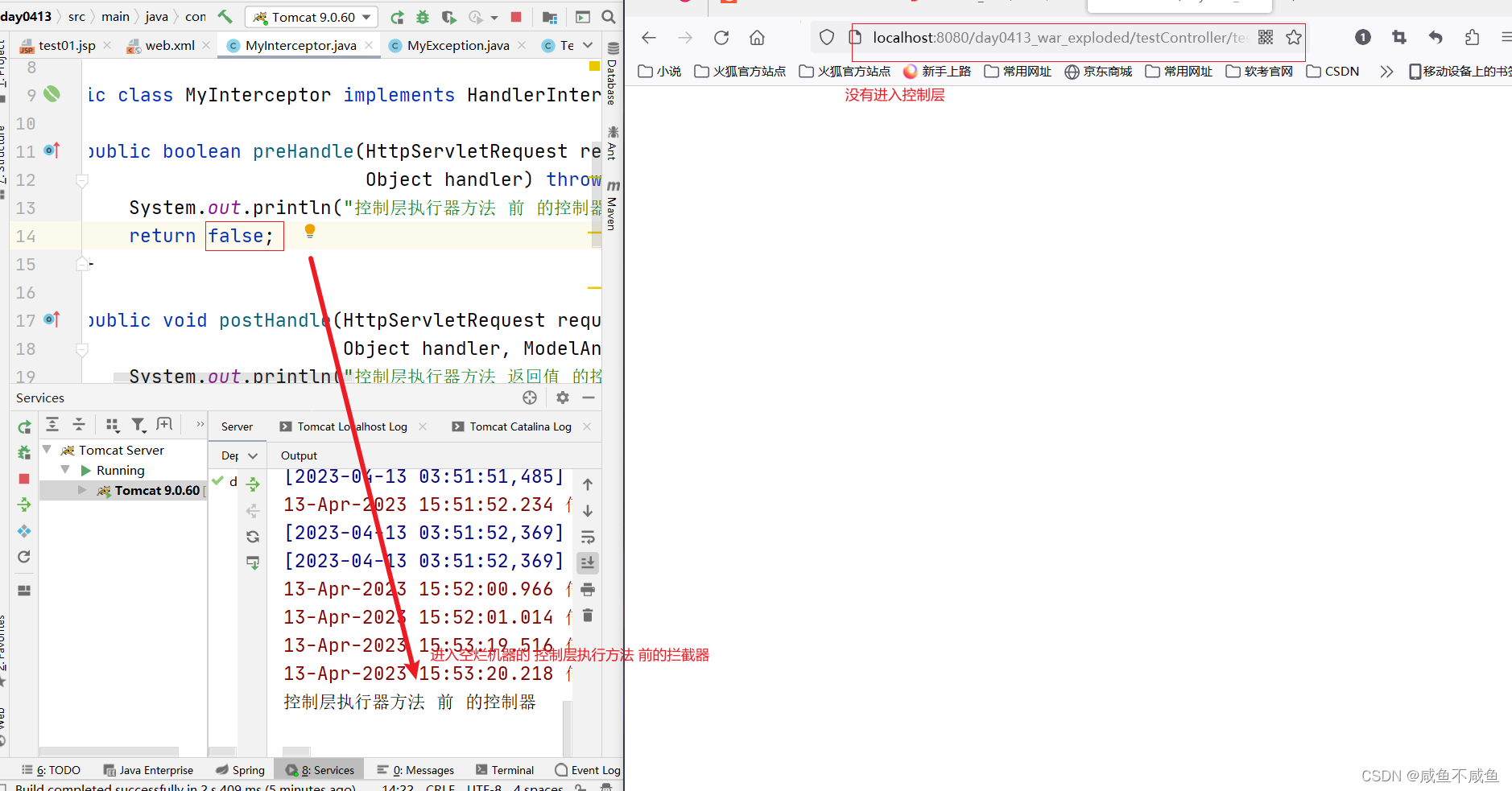The width and height of the screenshot is (1512, 791).
Task: Open the Tomcat 9.0.60 run configuration dropdown
Action: tap(311, 17)
